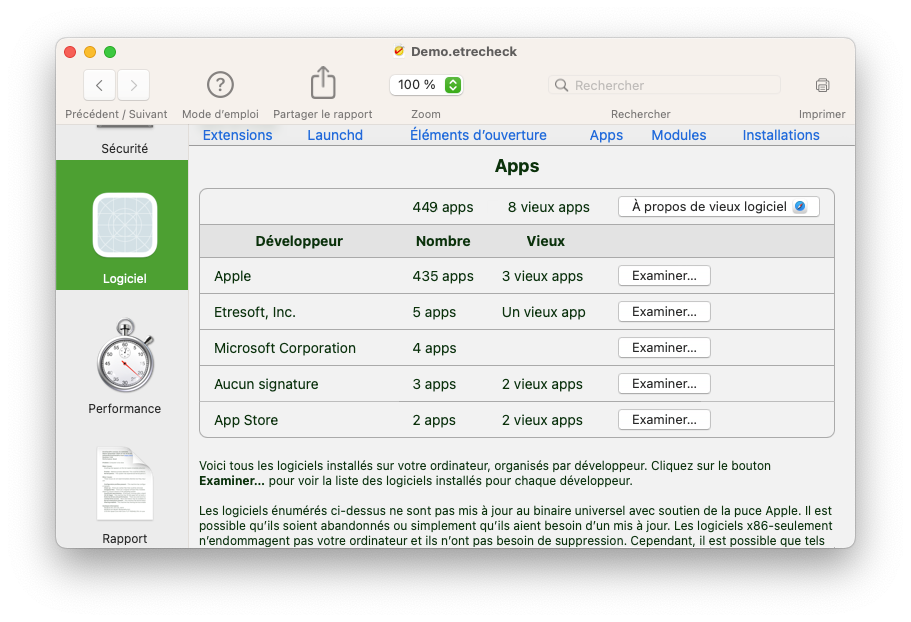Click Examiner... for Microsoft Corporation

(x=664, y=348)
